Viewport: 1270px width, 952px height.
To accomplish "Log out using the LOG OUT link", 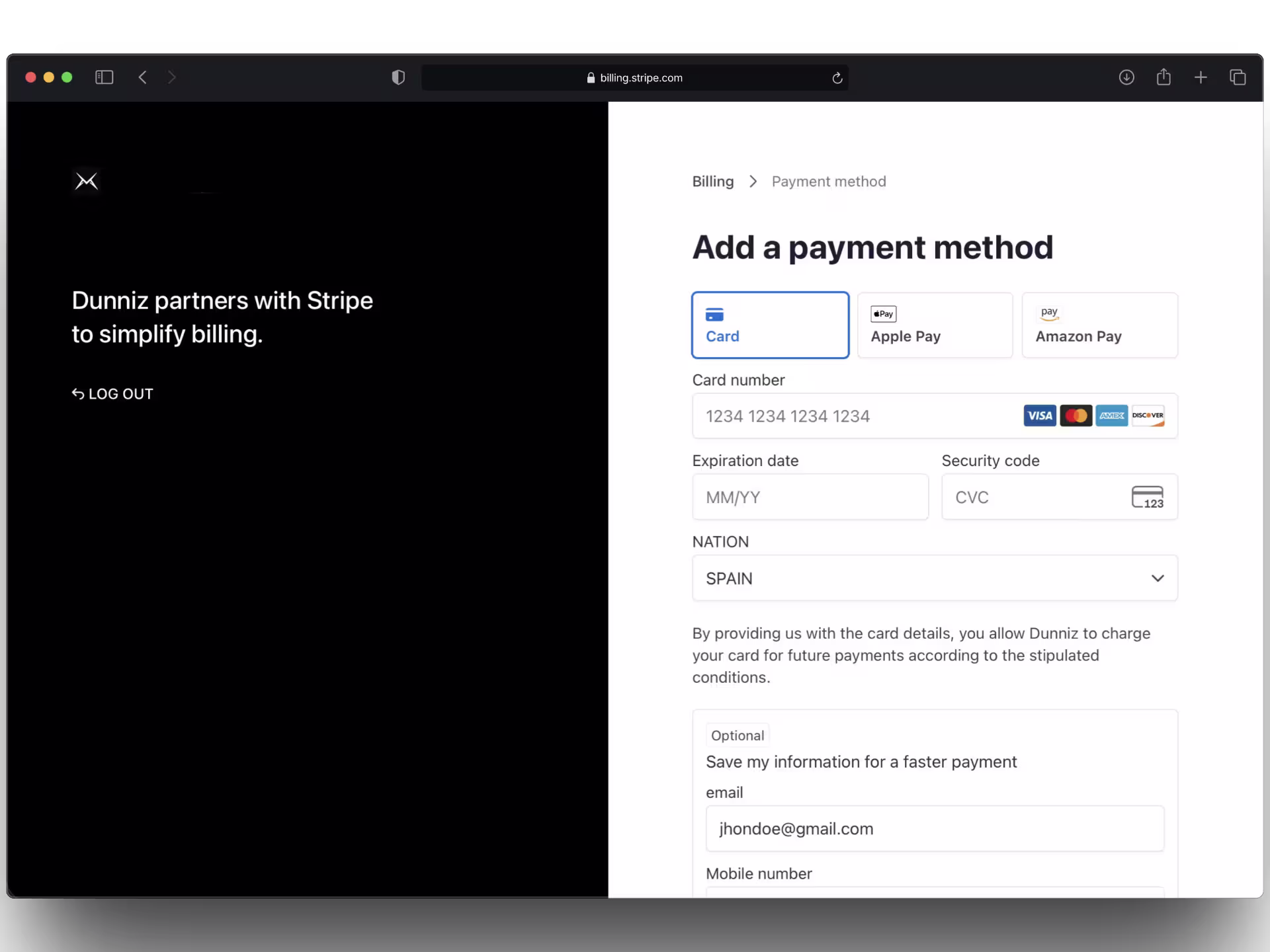I will pyautogui.click(x=112, y=394).
